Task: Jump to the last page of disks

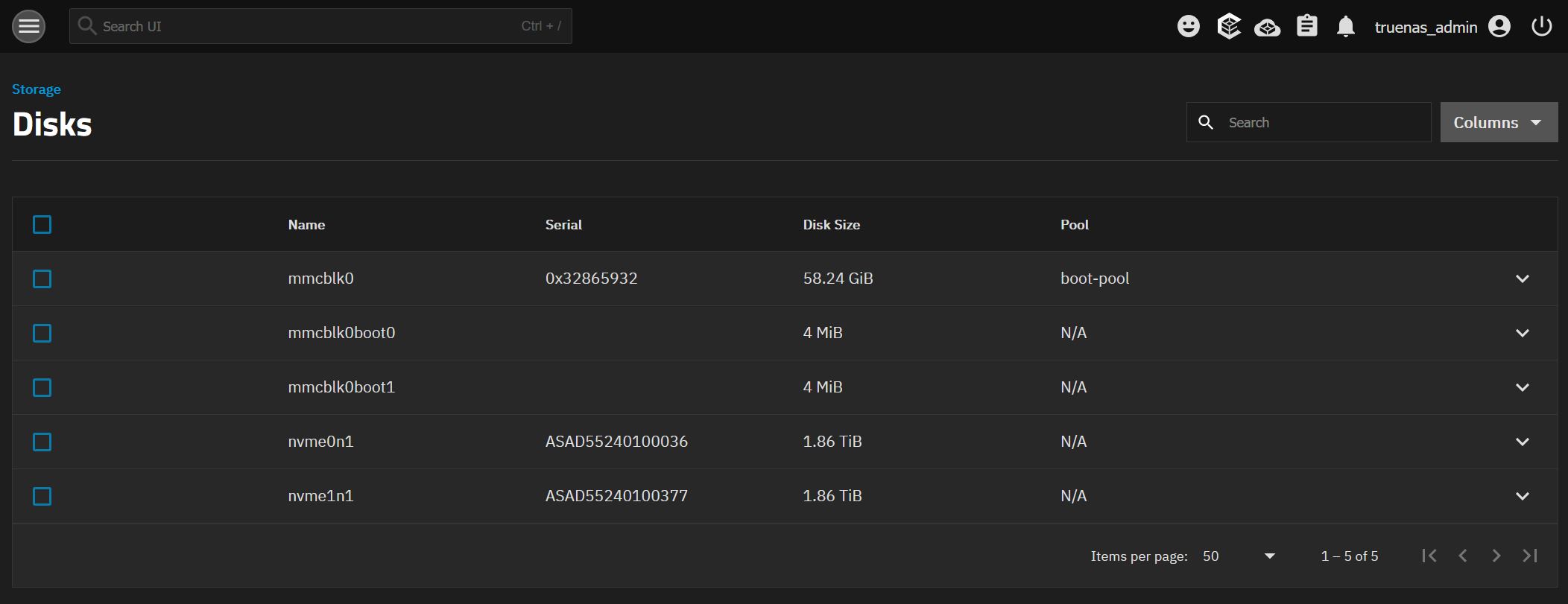Action: (1529, 556)
